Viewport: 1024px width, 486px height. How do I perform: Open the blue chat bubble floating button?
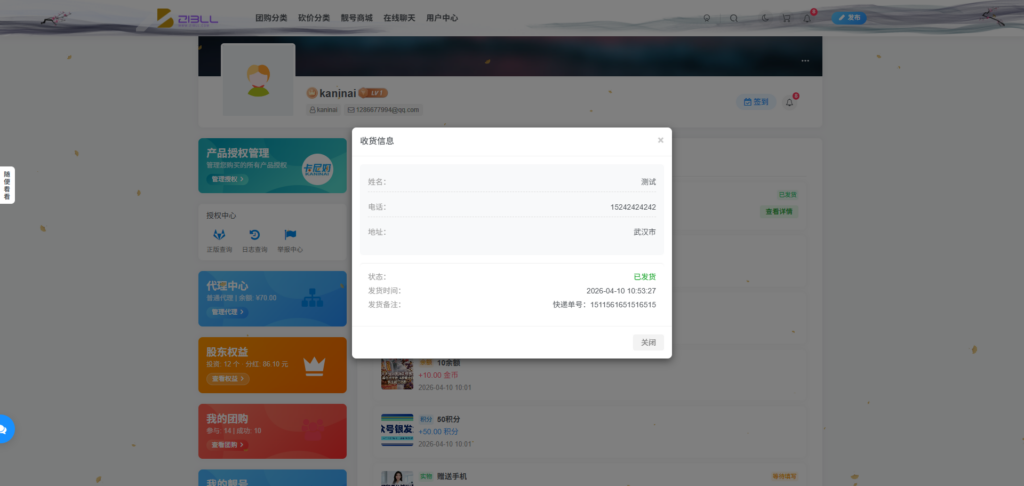coord(3,429)
